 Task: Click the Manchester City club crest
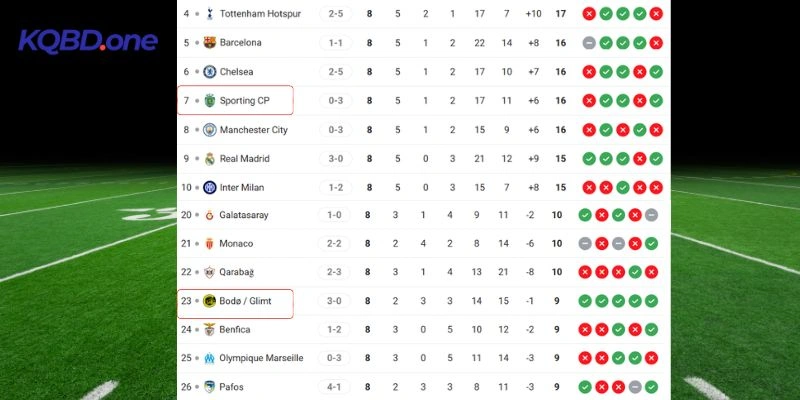coord(210,129)
